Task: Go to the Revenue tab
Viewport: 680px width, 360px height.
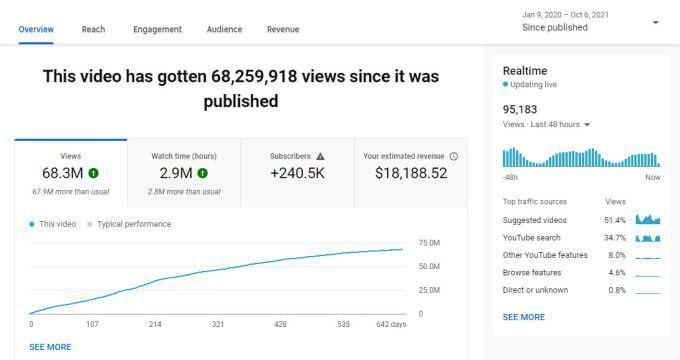Action: click(283, 29)
